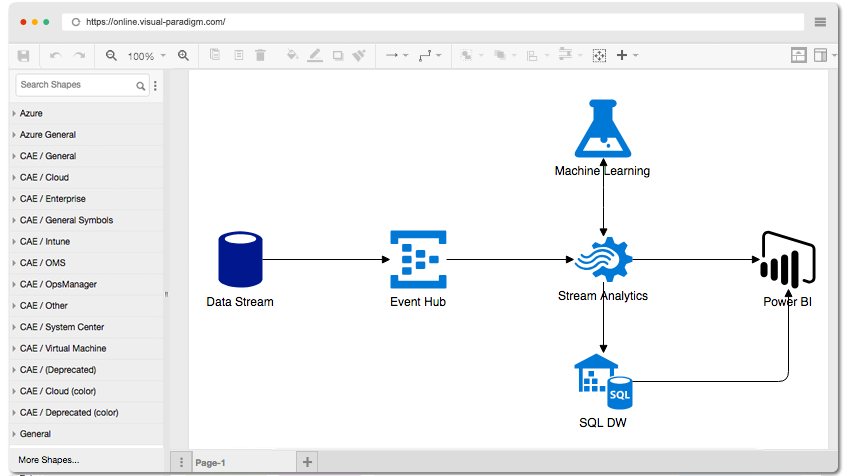Expand the CAE / Enterprise category
This screenshot has height=476, width=848.
(x=87, y=199)
